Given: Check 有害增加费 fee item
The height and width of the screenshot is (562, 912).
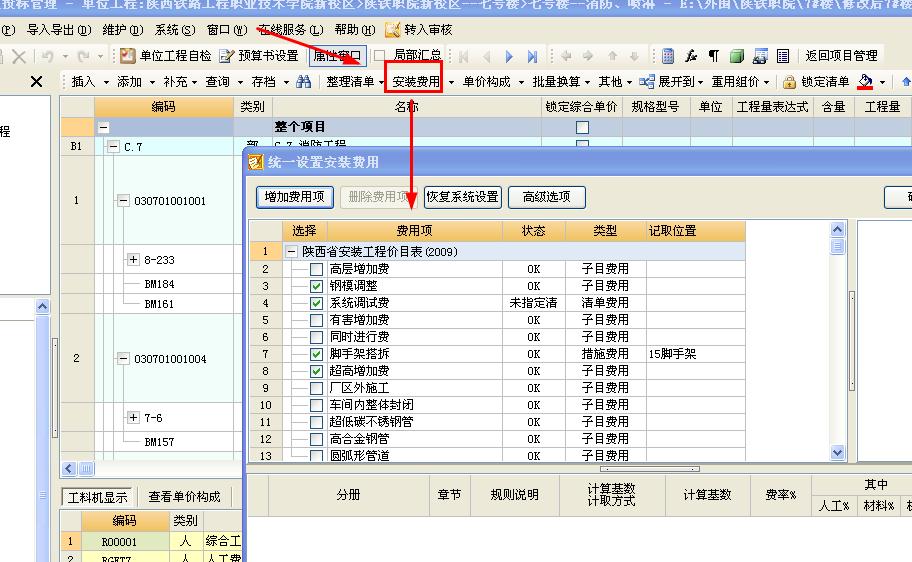Looking at the screenshot, I should click(316, 320).
